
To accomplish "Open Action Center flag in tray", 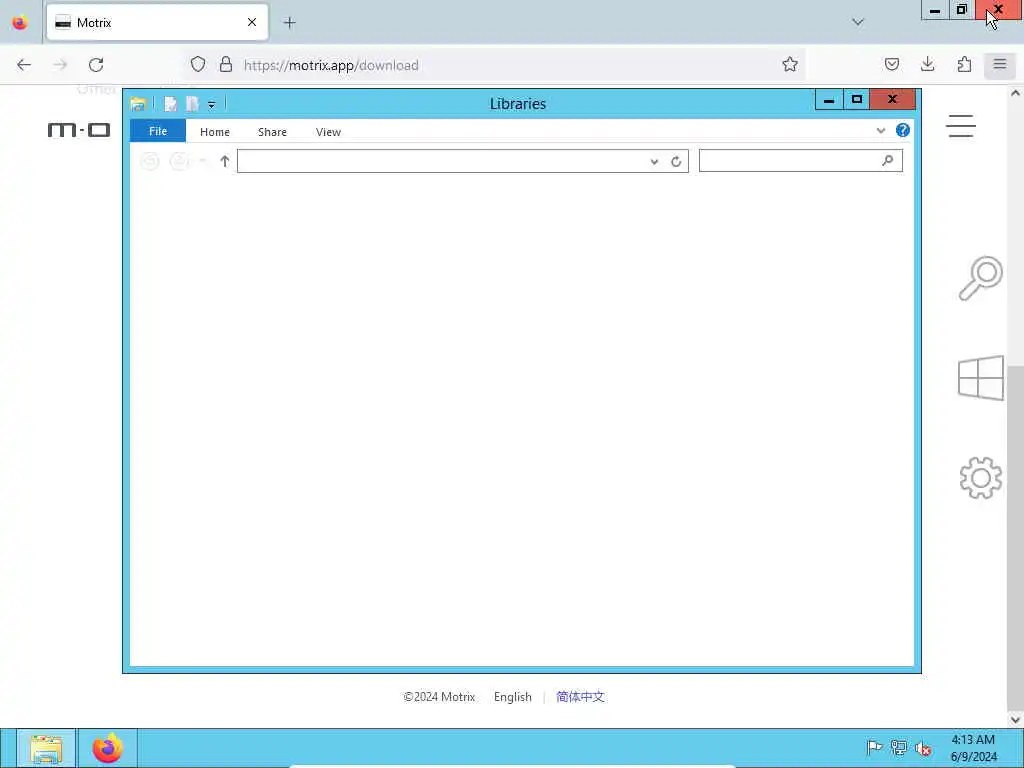I will 874,748.
